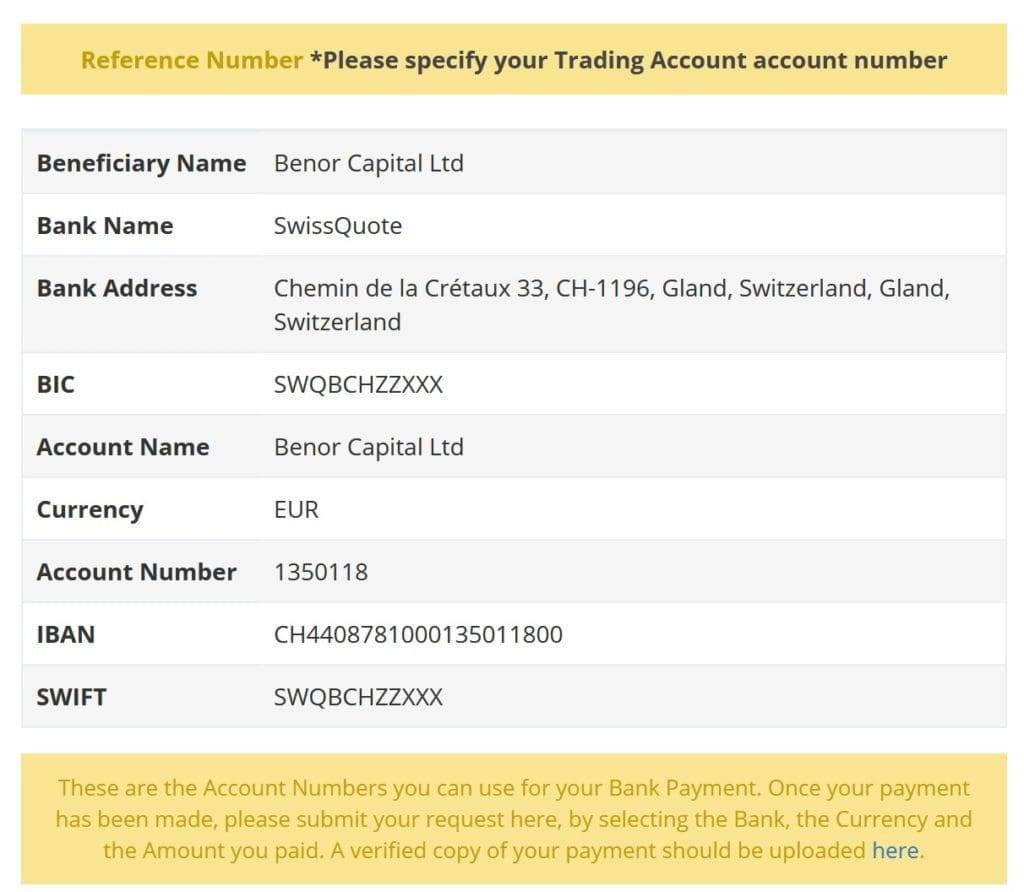Click the bank payment instructions paragraph

click(x=513, y=819)
